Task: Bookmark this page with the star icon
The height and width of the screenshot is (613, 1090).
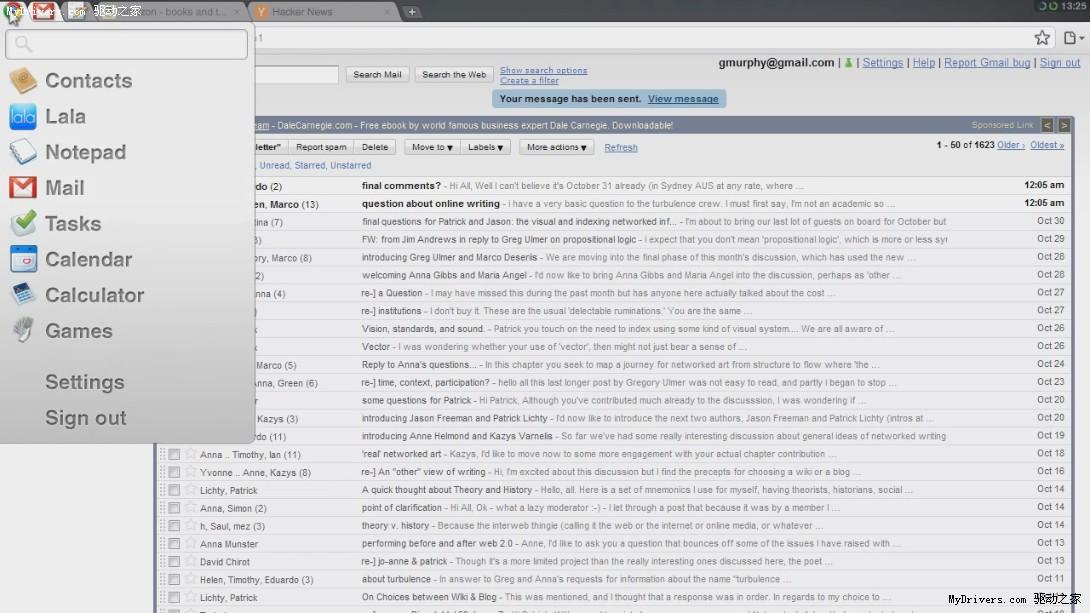Action: [x=1041, y=38]
